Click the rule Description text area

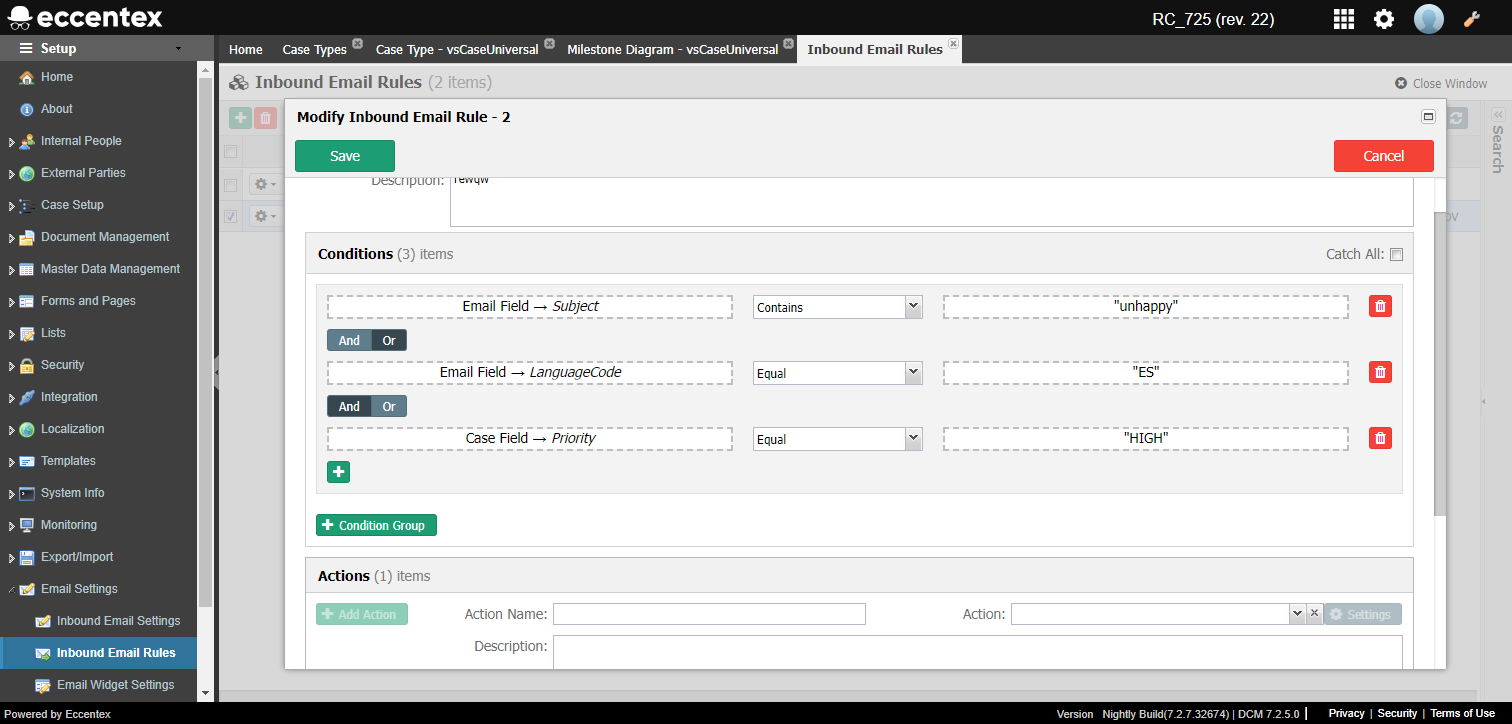point(931,203)
